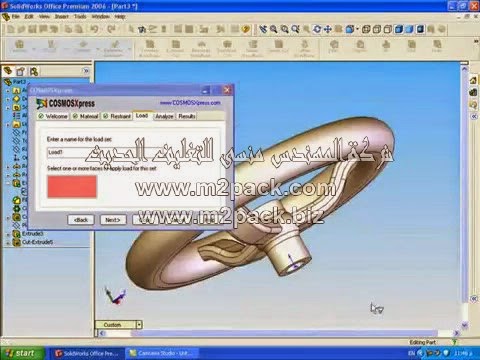Screen dimensions: 480x360
Task: Activate the Pan four-arrow tool
Action: (328, 29)
